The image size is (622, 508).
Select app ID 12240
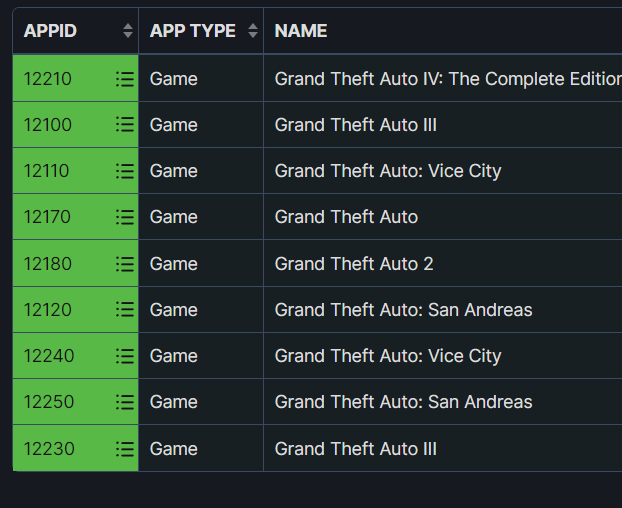[49, 356]
